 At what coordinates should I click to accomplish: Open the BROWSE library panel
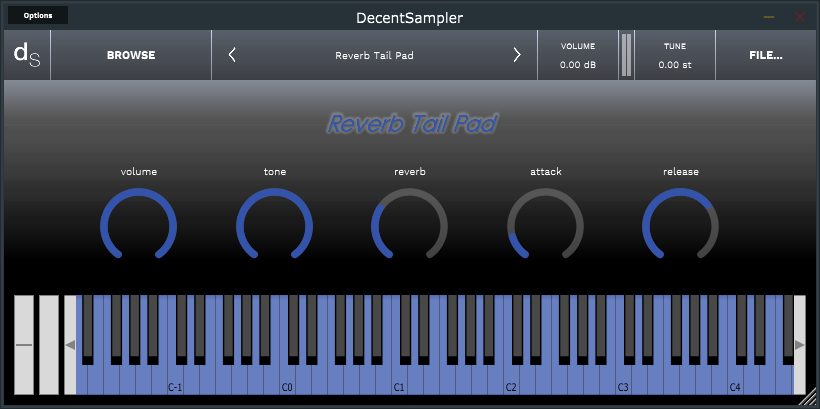(131, 55)
